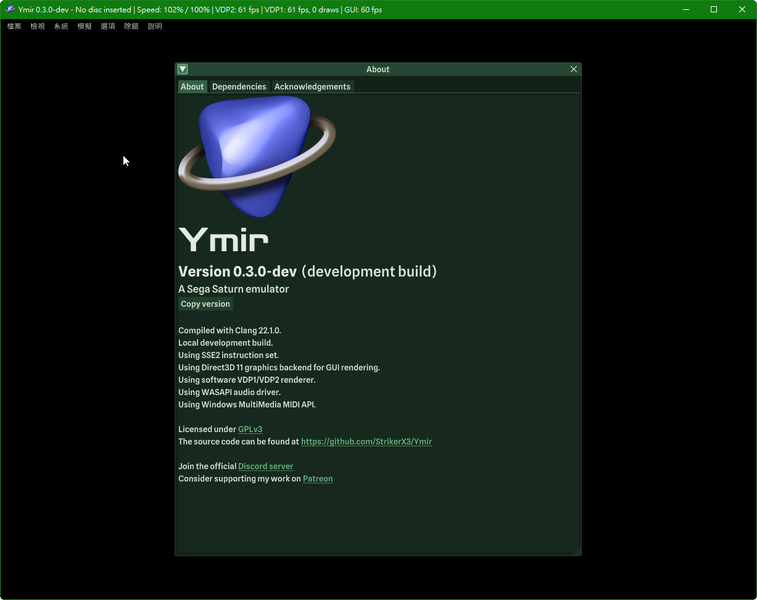Image resolution: width=757 pixels, height=600 pixels.
Task: Open the 除錯 (Debug) menu
Action: pos(131,26)
